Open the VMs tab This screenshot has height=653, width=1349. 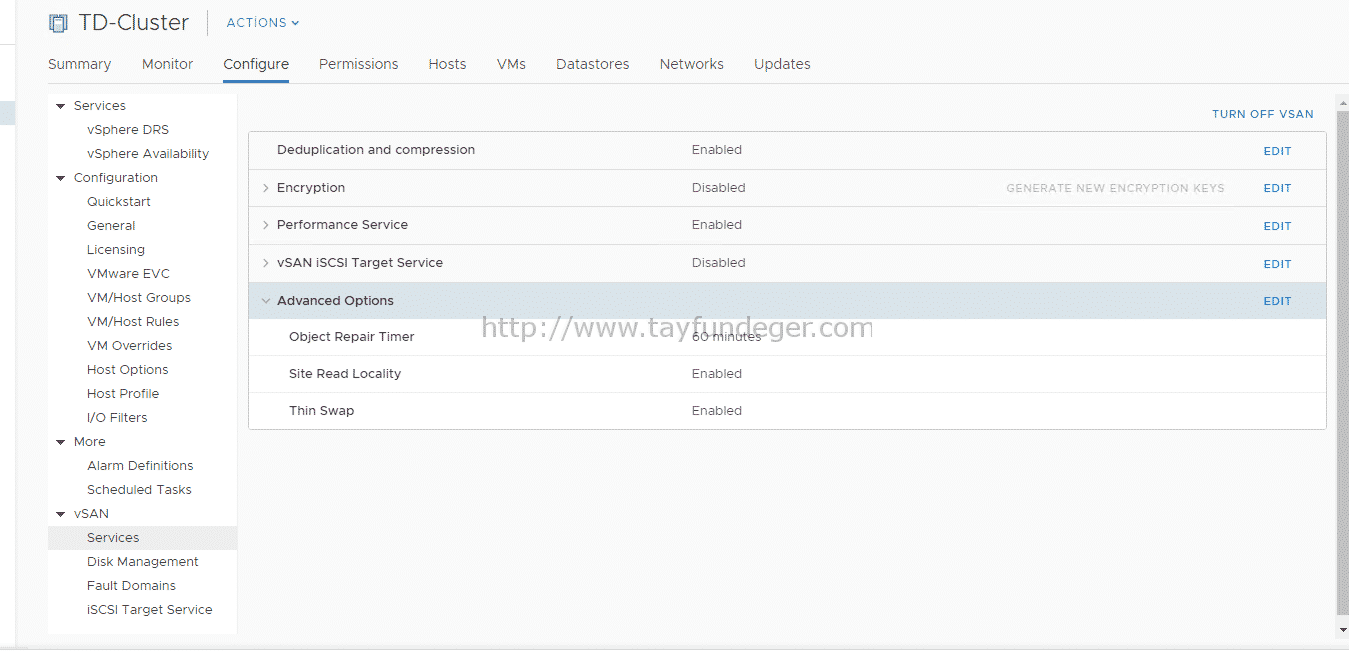pos(511,64)
